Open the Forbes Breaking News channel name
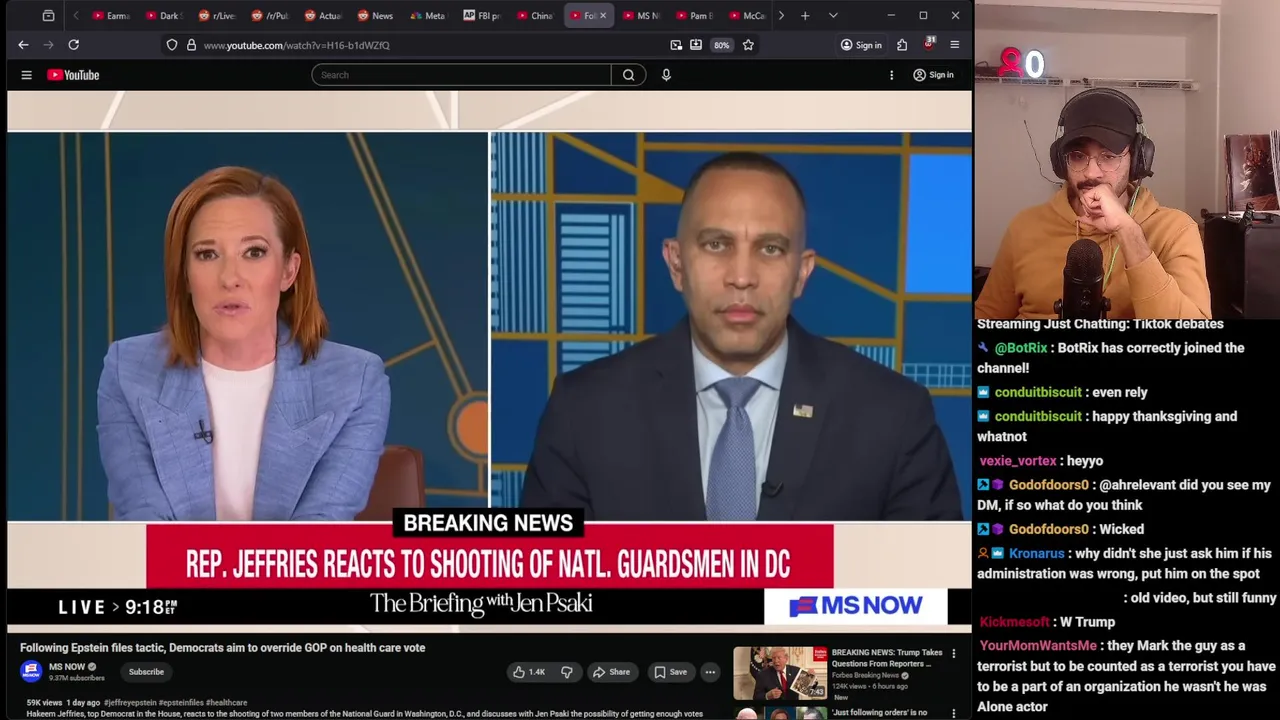Viewport: 1280px width, 720px height. [x=865, y=675]
